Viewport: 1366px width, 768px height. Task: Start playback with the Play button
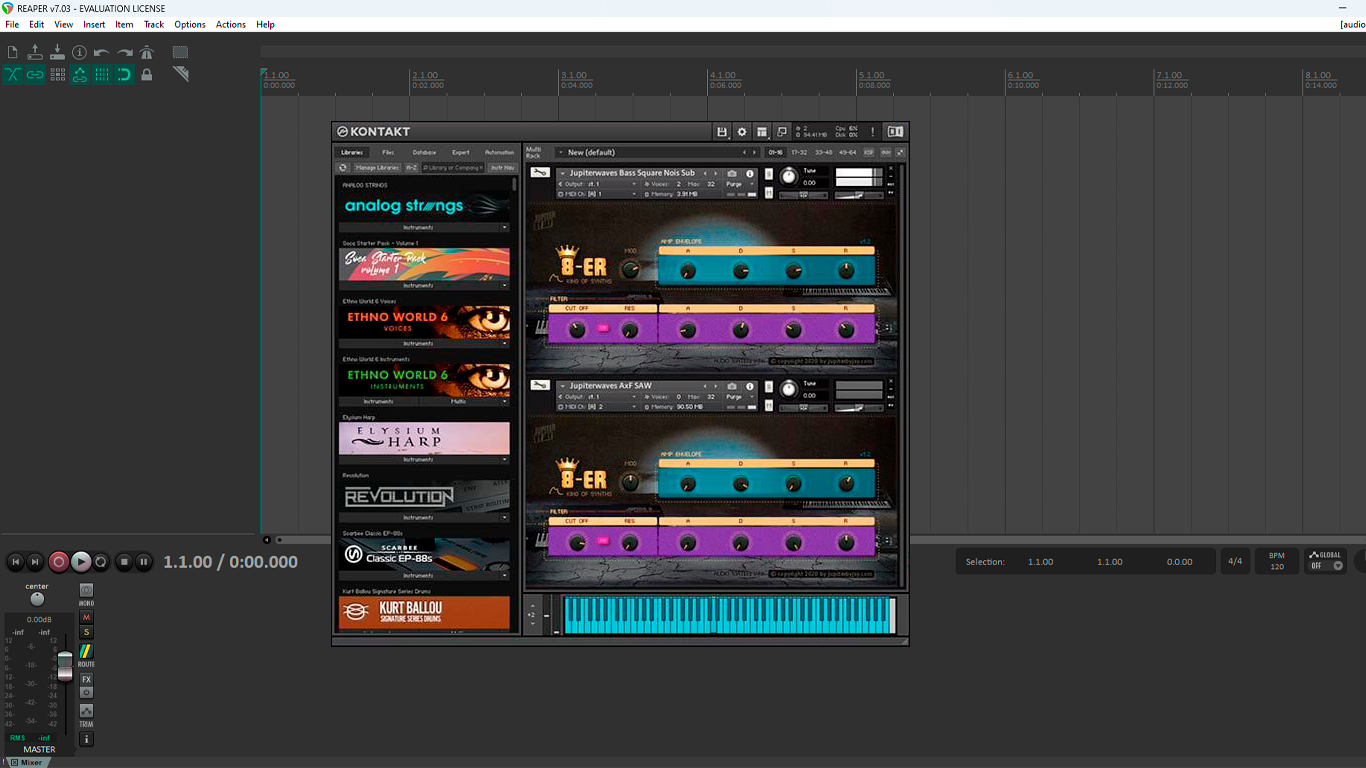coord(81,562)
